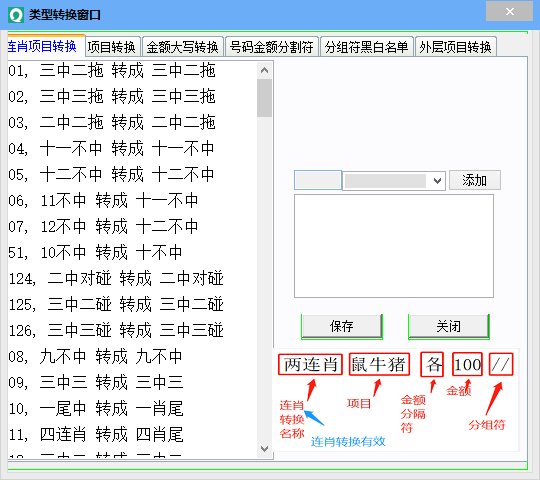The image size is (540, 480).
Task: Open the 金额大写转换 tab
Action: tap(183, 47)
